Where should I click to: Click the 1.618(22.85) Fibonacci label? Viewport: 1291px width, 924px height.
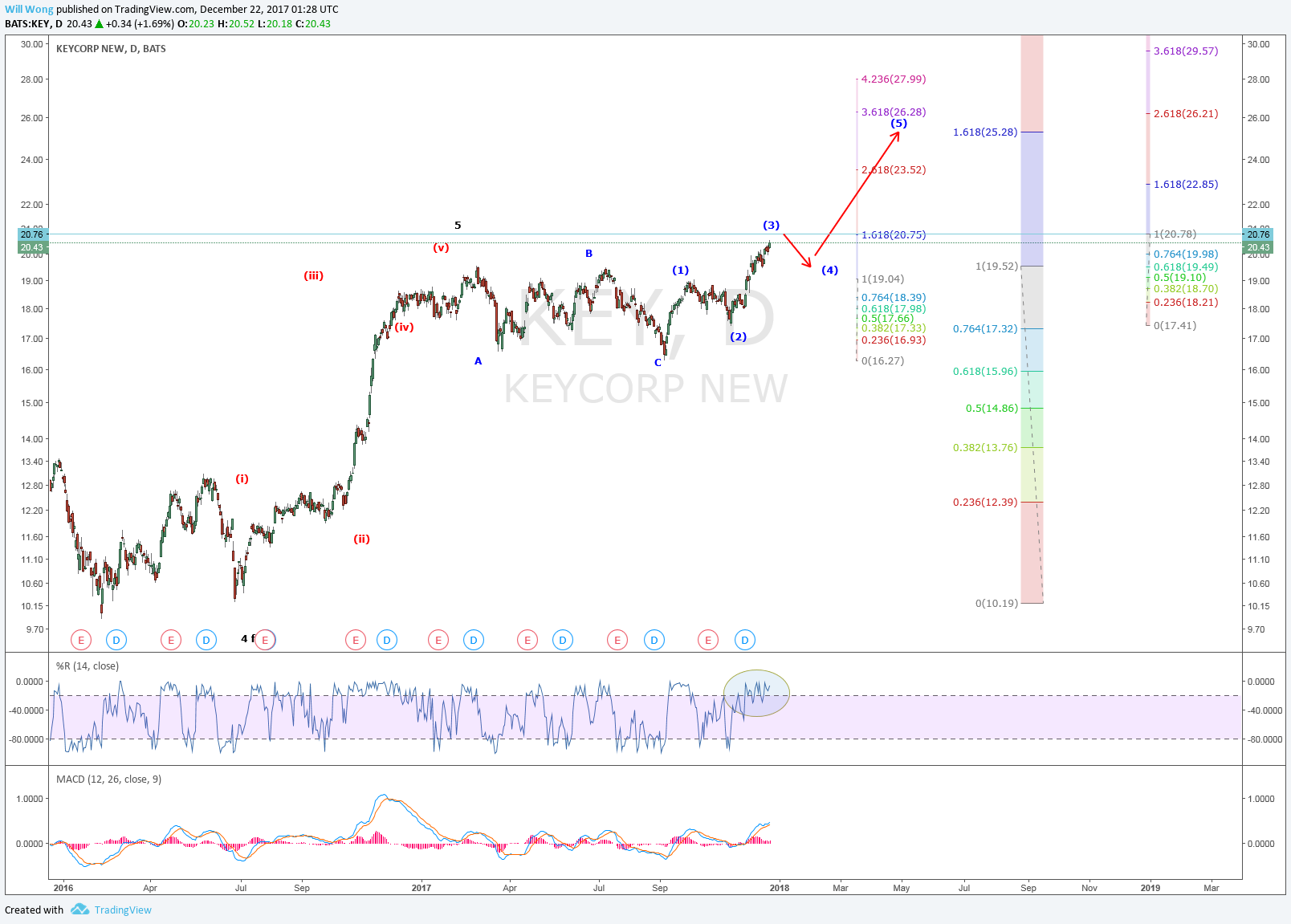(x=1186, y=184)
